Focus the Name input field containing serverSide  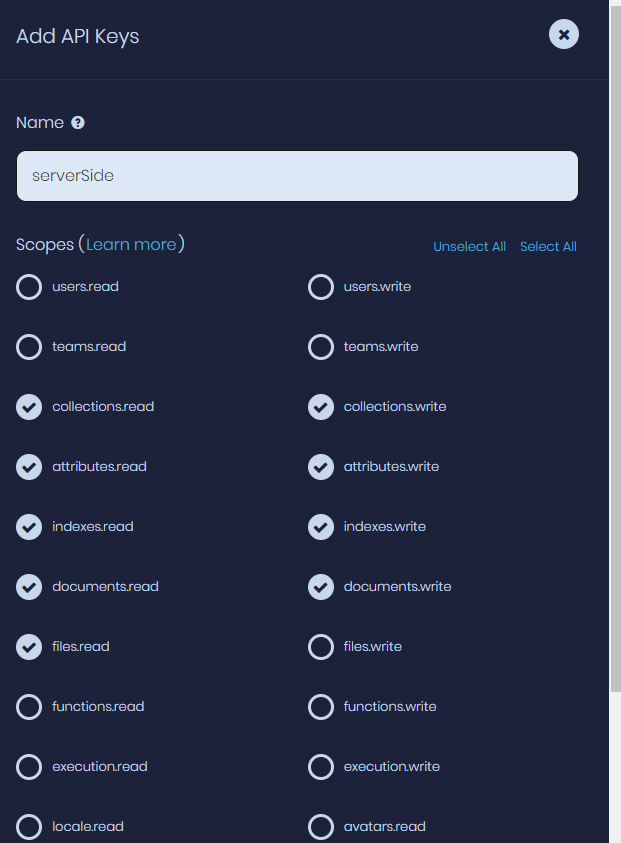297,176
